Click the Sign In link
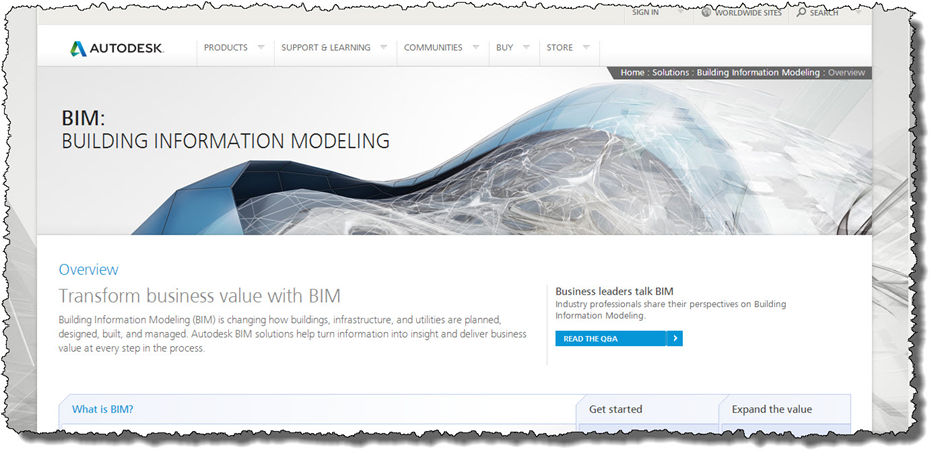The height and width of the screenshot is (460, 940). coord(645,13)
